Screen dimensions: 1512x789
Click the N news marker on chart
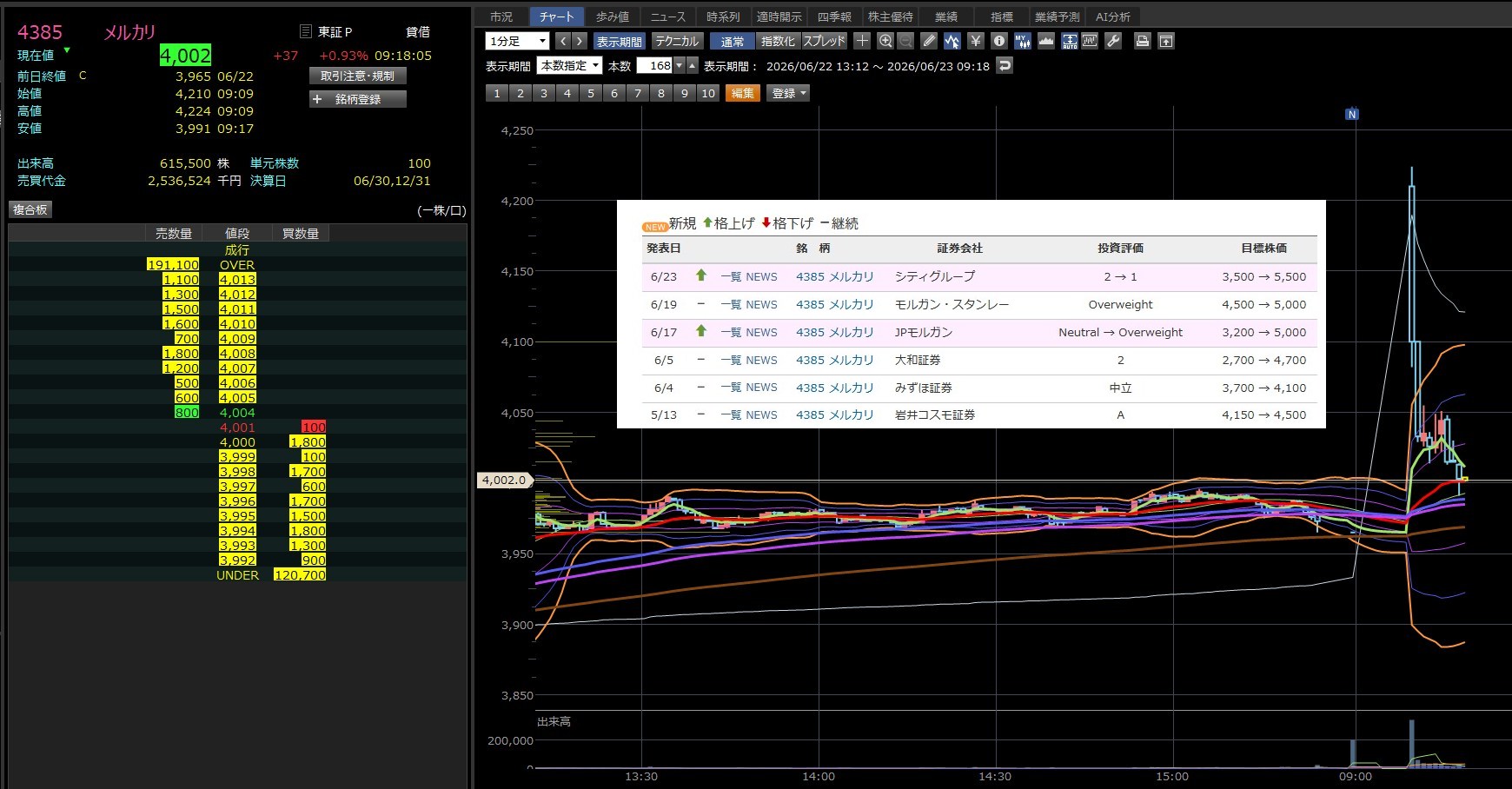pyautogui.click(x=1351, y=114)
